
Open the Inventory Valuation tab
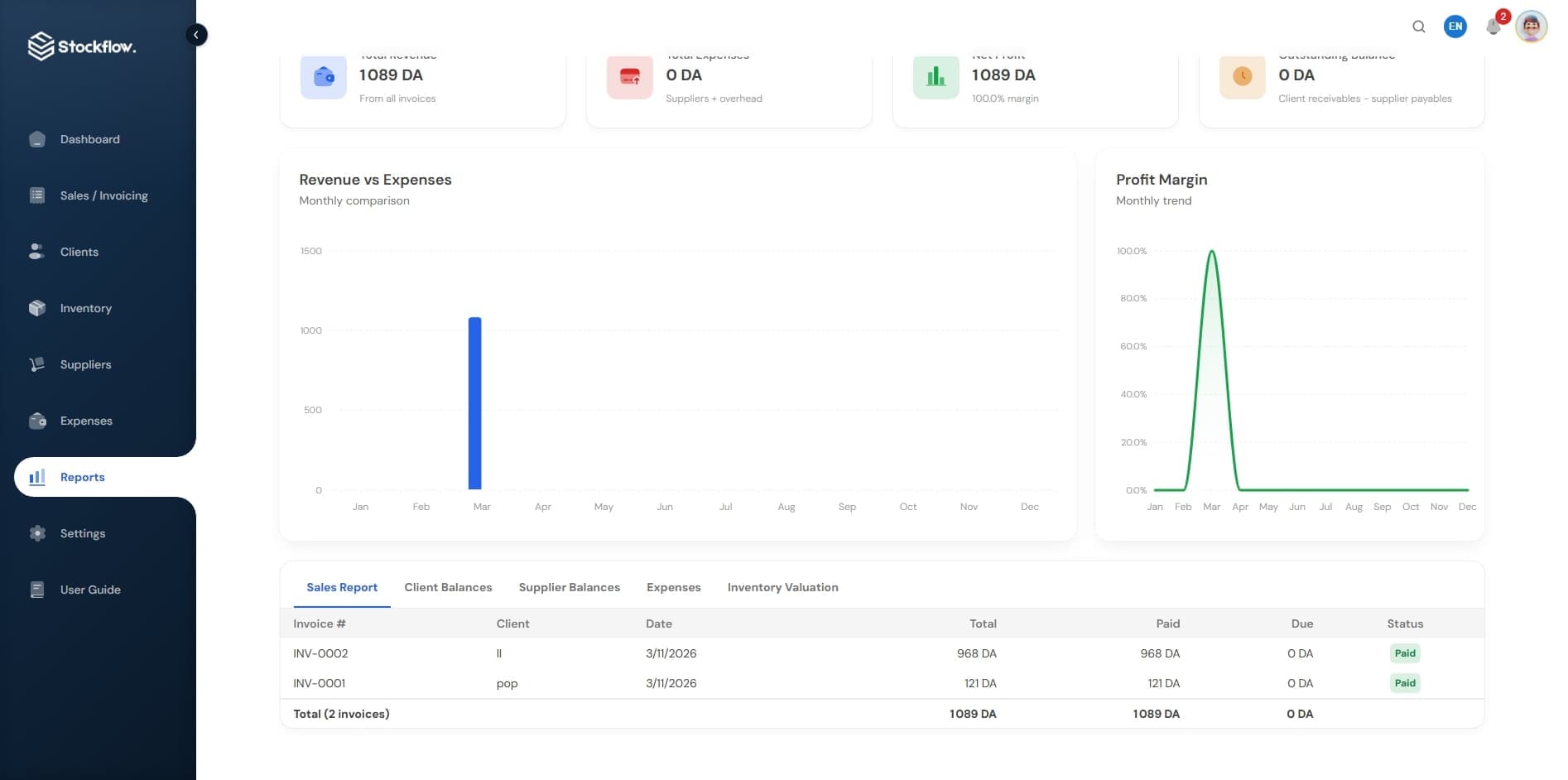[782, 587]
